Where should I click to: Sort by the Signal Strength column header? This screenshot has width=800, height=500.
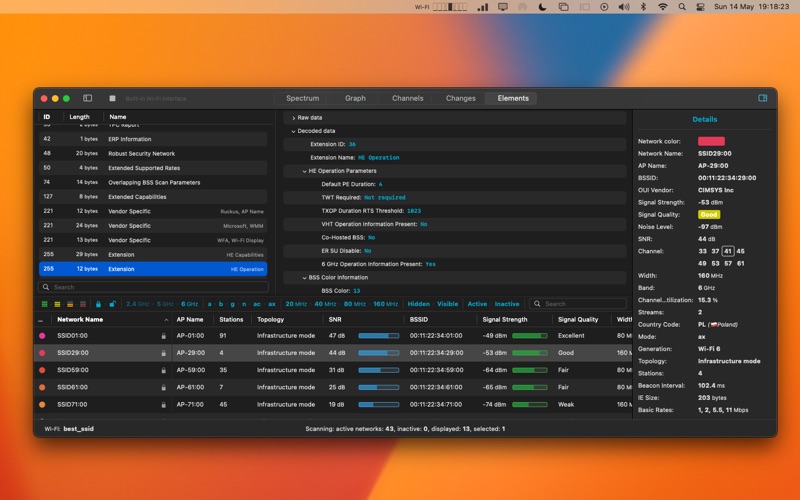coord(505,320)
